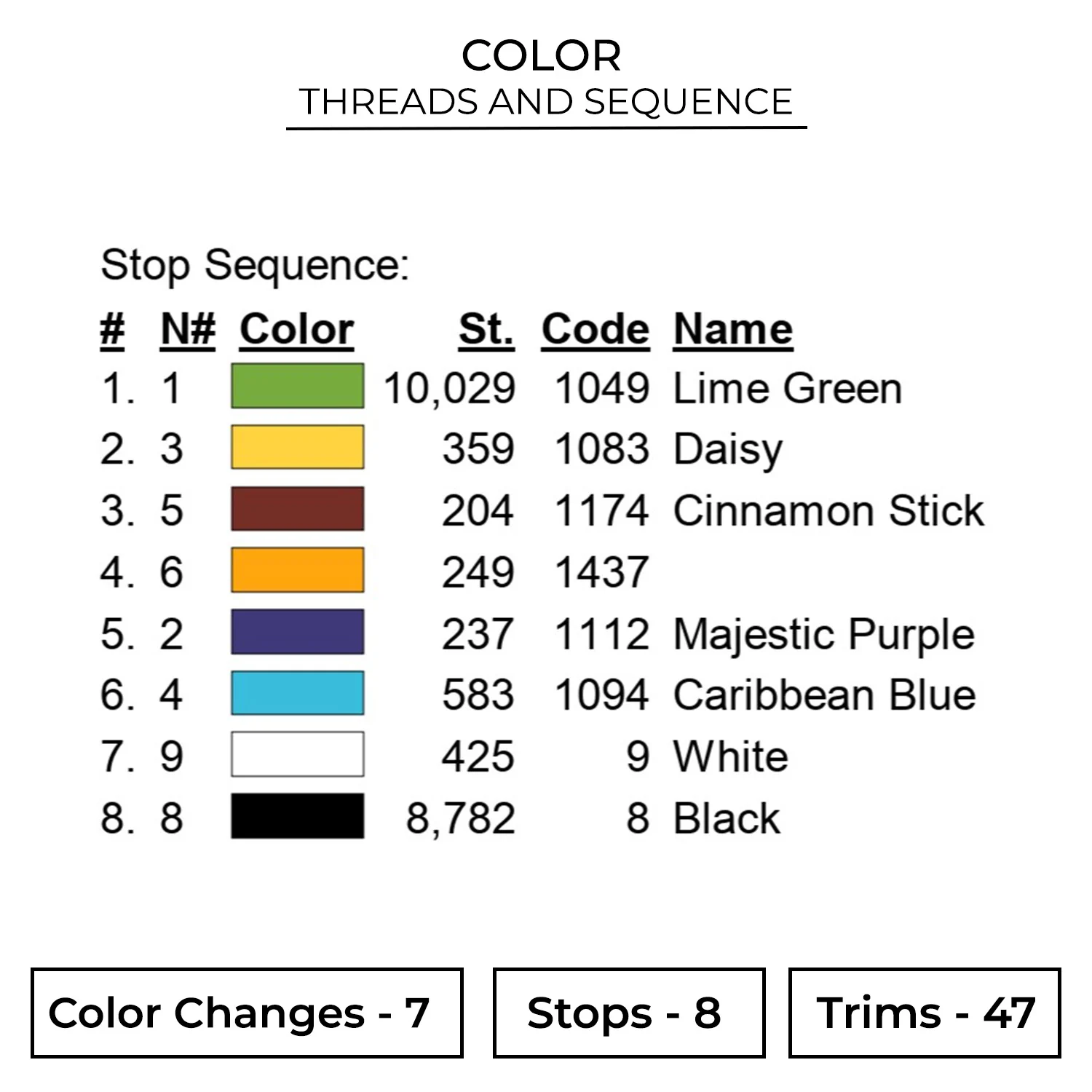The image size is (1092, 1092).
Task: Select the Daisy yellow swatch
Action: pyautogui.click(x=297, y=447)
